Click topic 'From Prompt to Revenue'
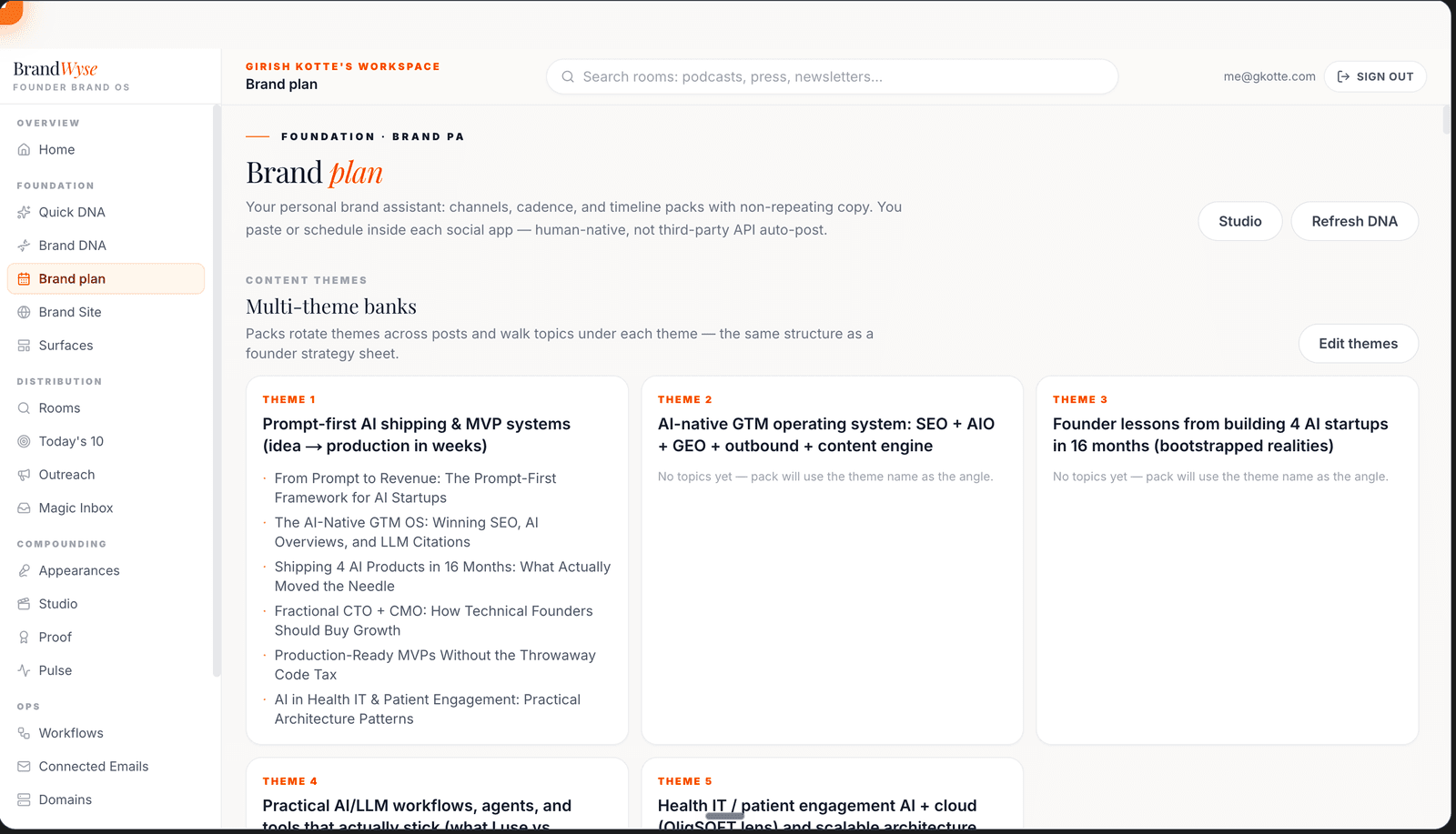The image size is (1456, 834). tap(415, 488)
